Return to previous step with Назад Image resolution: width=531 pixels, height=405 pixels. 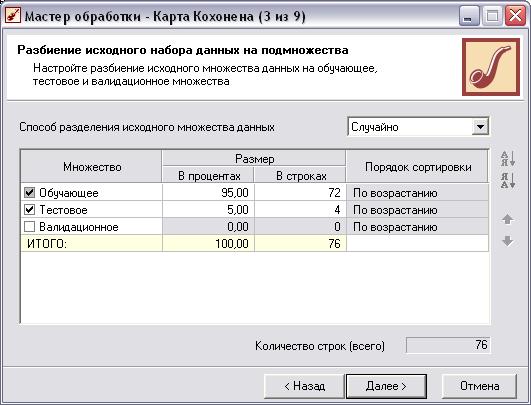(304, 386)
